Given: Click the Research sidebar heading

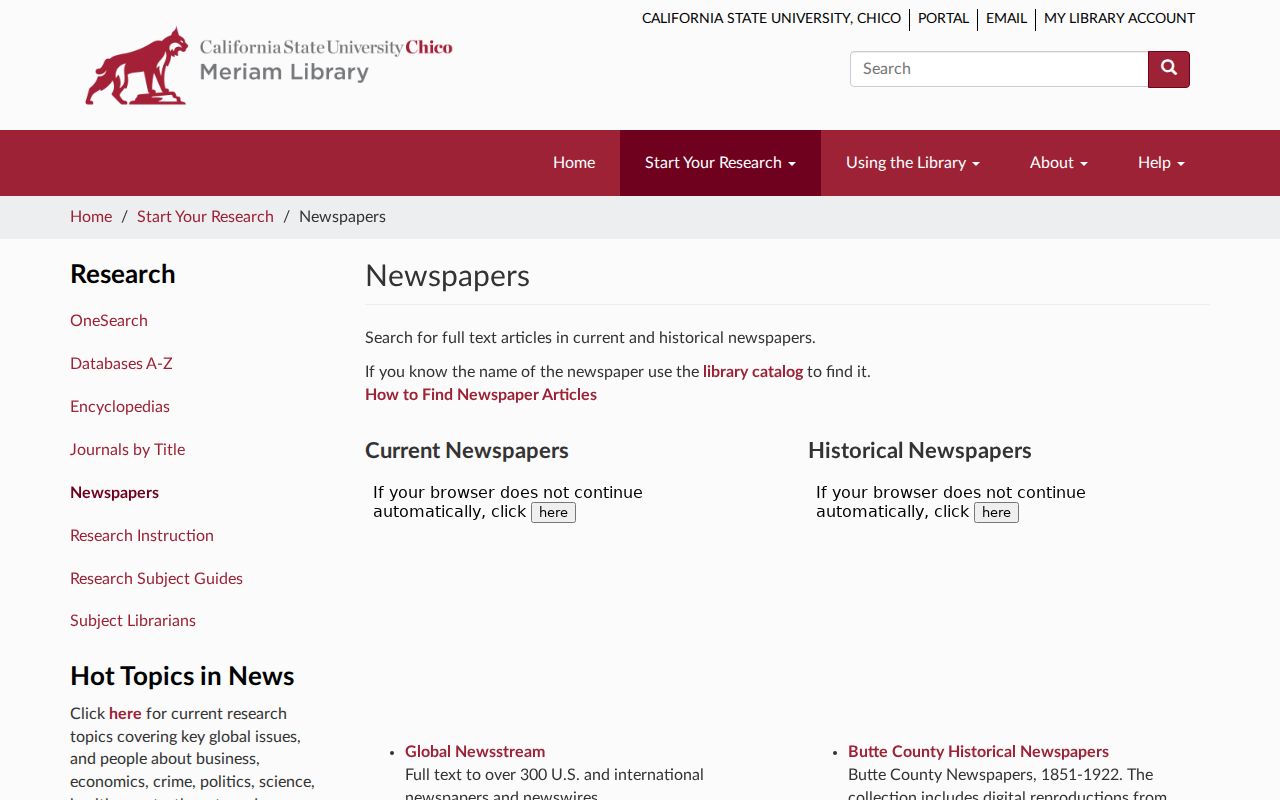Looking at the screenshot, I should [123, 275].
